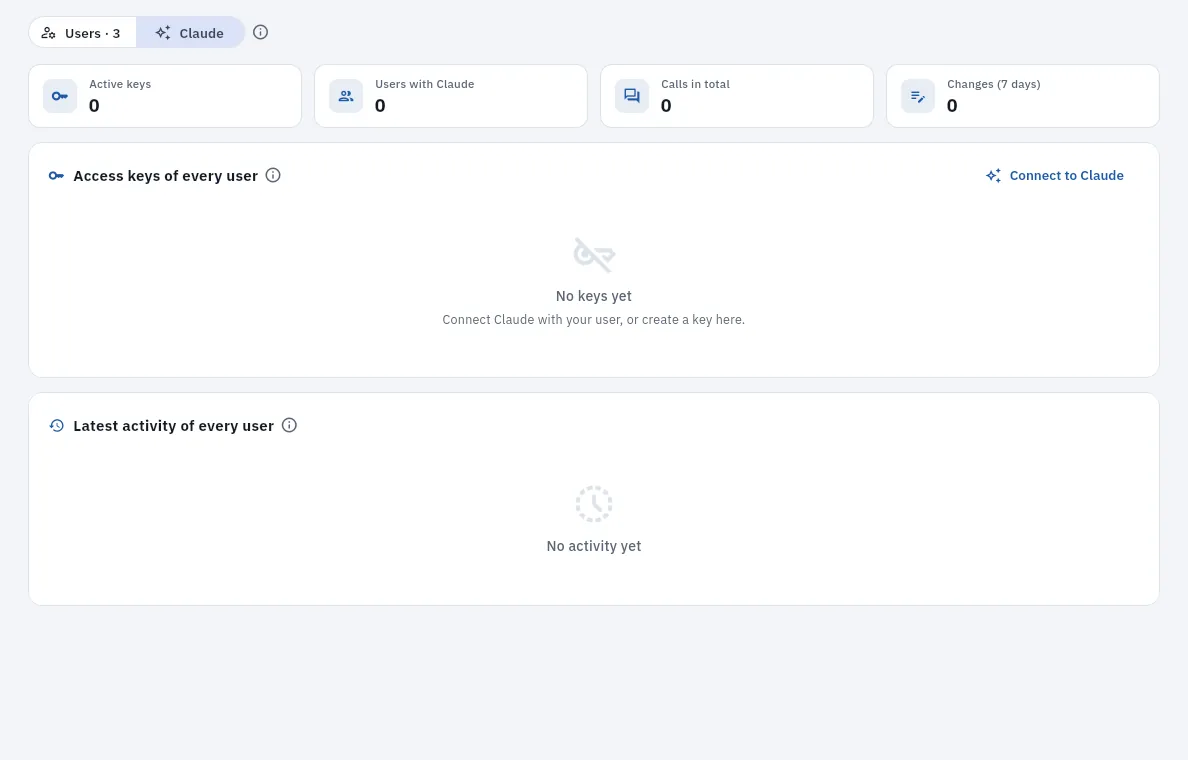This screenshot has height=760, width=1188.
Task: Click Connect to Claude link
Action: pos(1055,176)
